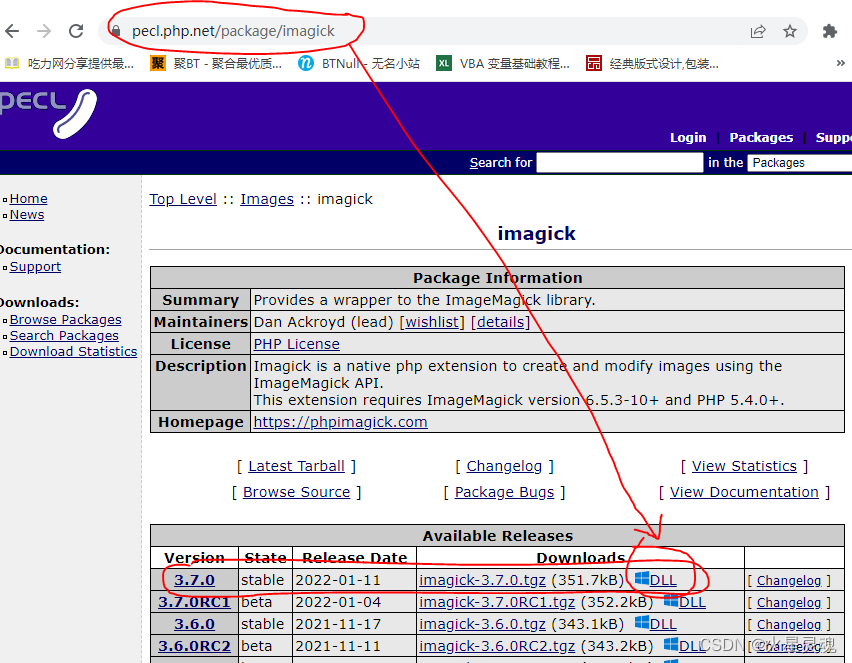
Task: Bookmark this page with the star icon
Action: coord(790,31)
